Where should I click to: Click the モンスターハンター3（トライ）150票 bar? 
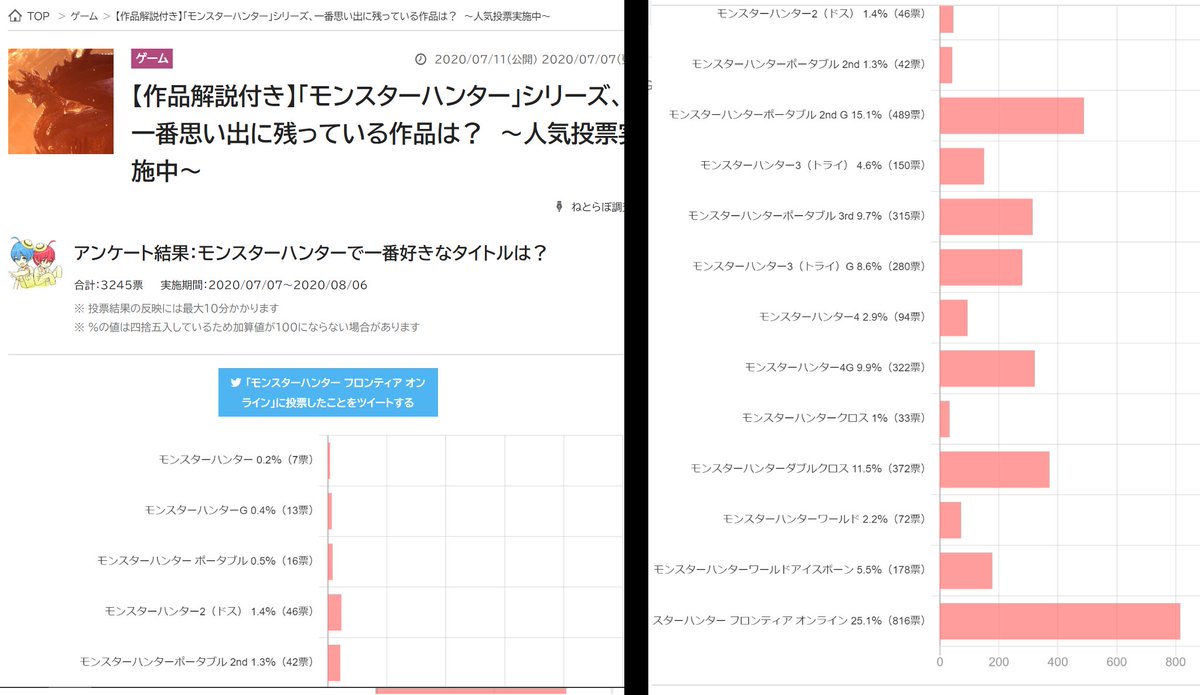962,166
